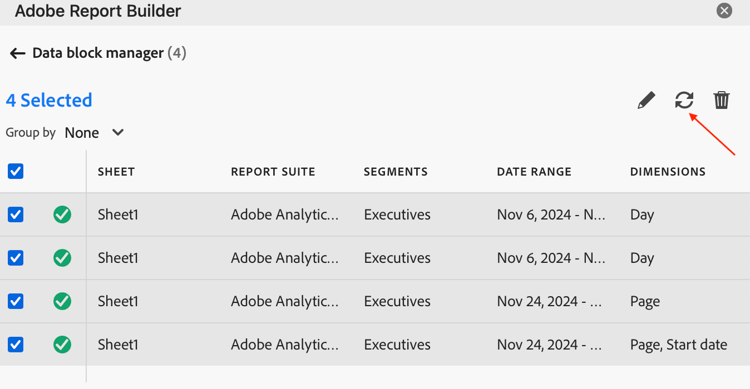Click the DIMENSIONS column header
Image resolution: width=750 pixels, height=389 pixels.
tap(668, 172)
